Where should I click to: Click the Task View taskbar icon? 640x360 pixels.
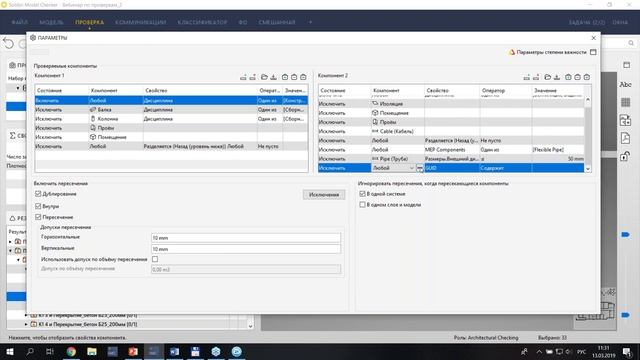click(50, 351)
